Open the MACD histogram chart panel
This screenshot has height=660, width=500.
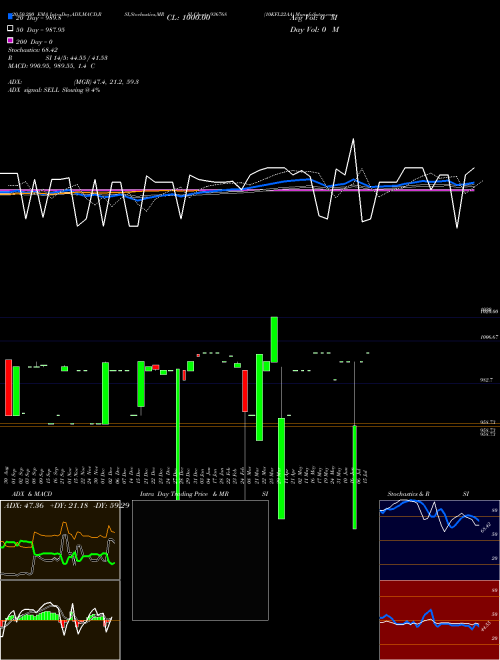point(60,620)
